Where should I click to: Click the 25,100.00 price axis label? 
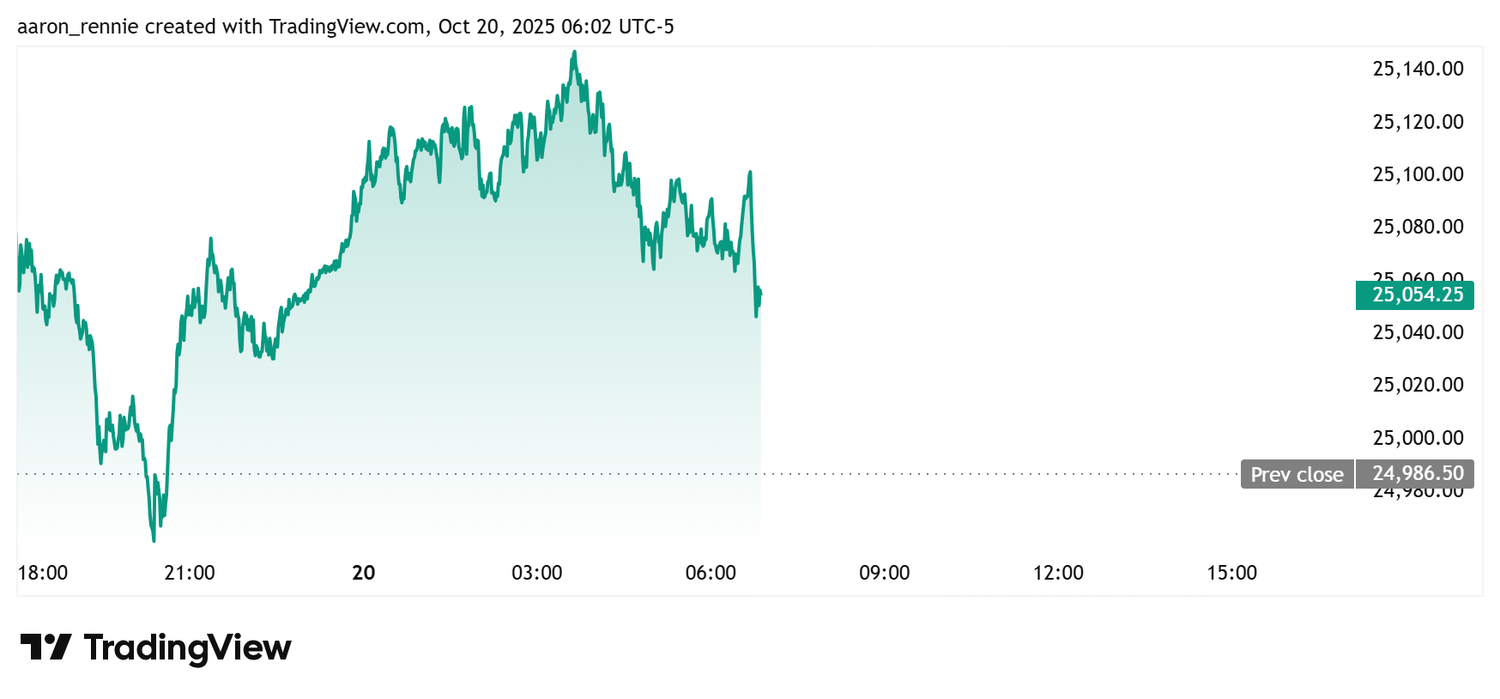tap(1418, 174)
